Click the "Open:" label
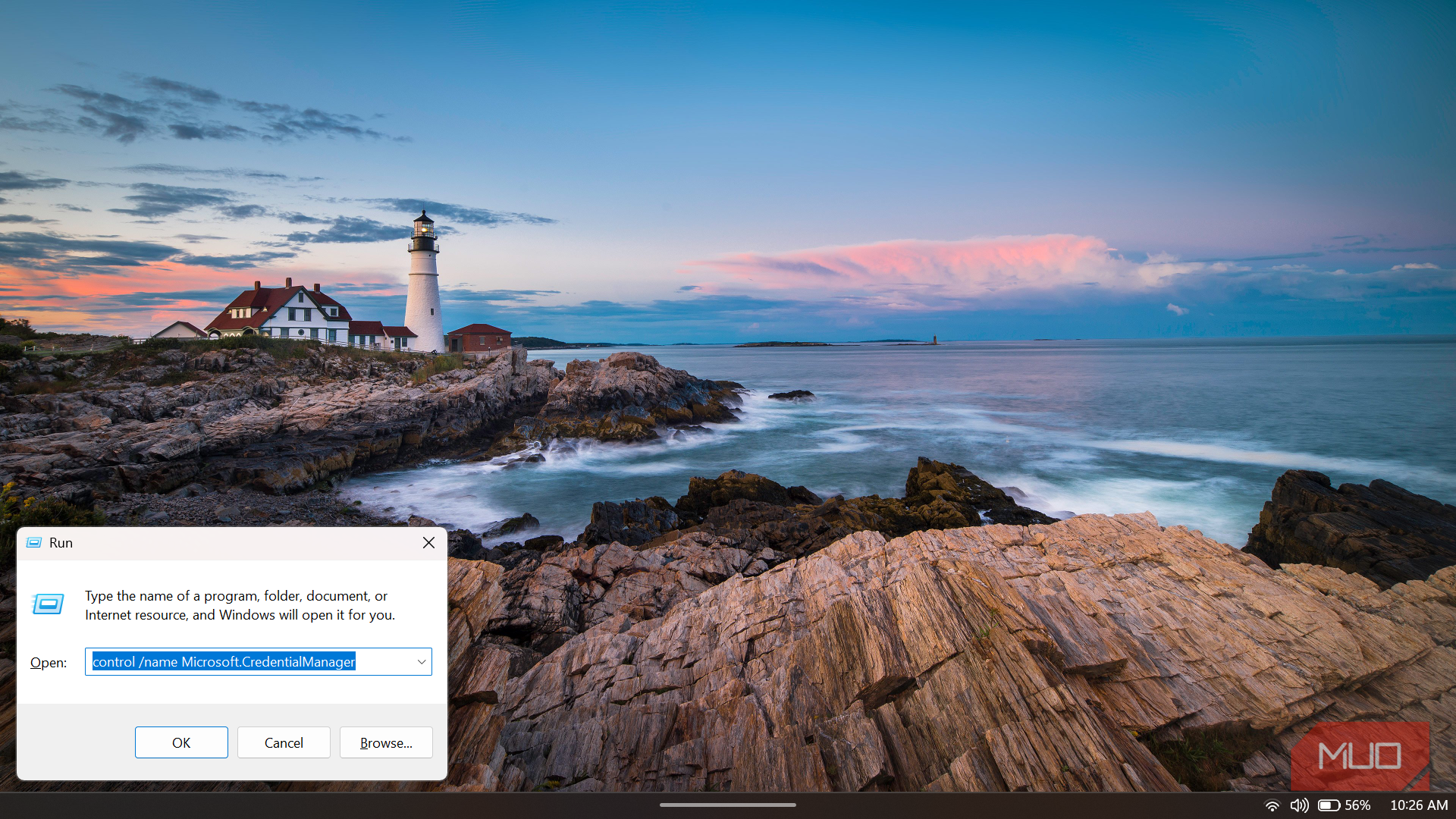Viewport: 1456px width, 819px height. click(x=49, y=663)
